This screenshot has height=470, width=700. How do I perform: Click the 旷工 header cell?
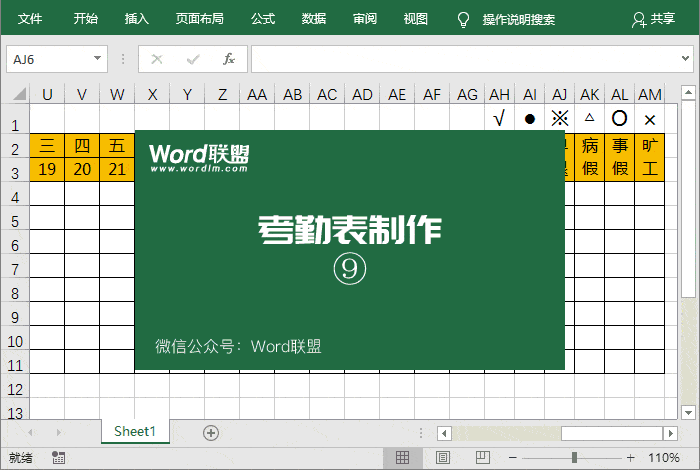[650, 157]
